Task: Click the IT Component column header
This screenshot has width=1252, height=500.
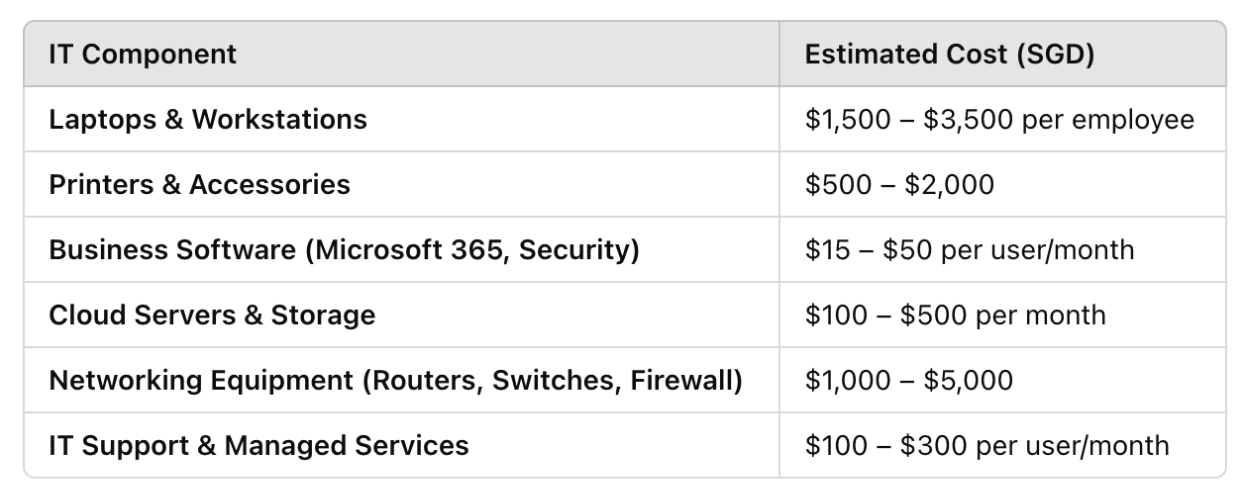Action: [143, 54]
